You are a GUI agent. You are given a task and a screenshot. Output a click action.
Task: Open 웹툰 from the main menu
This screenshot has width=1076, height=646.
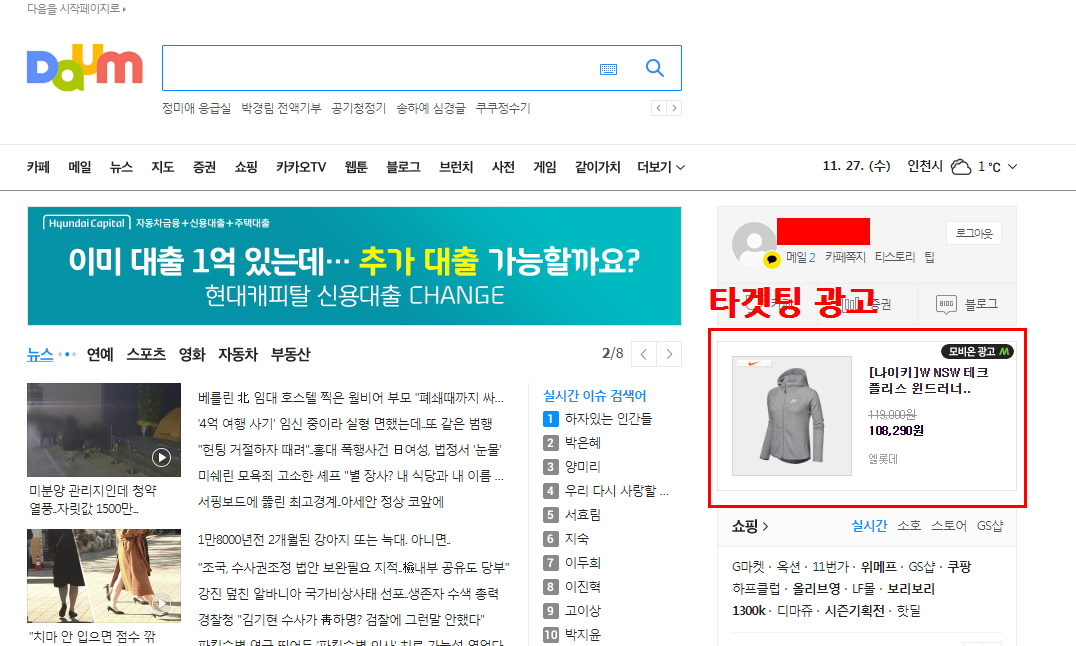[356, 167]
